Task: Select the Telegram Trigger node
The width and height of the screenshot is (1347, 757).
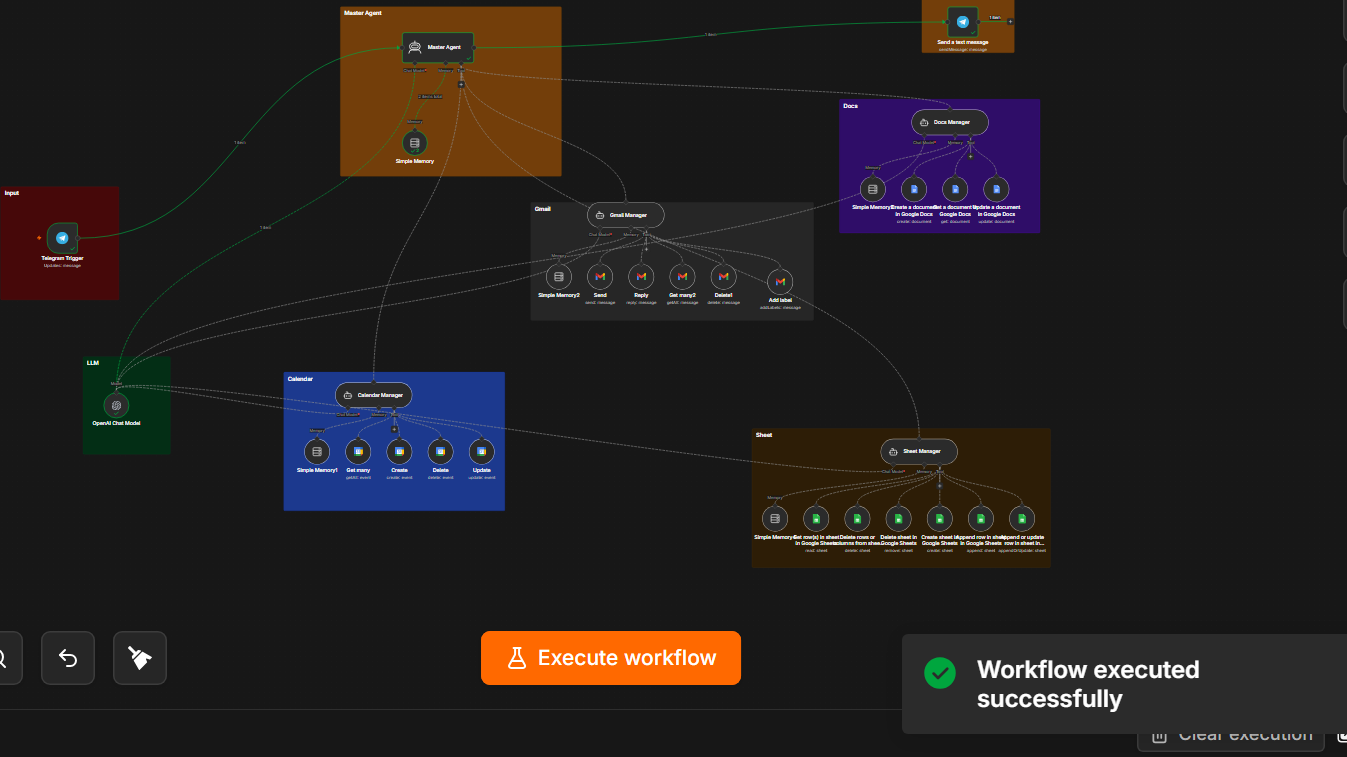Action: point(62,238)
